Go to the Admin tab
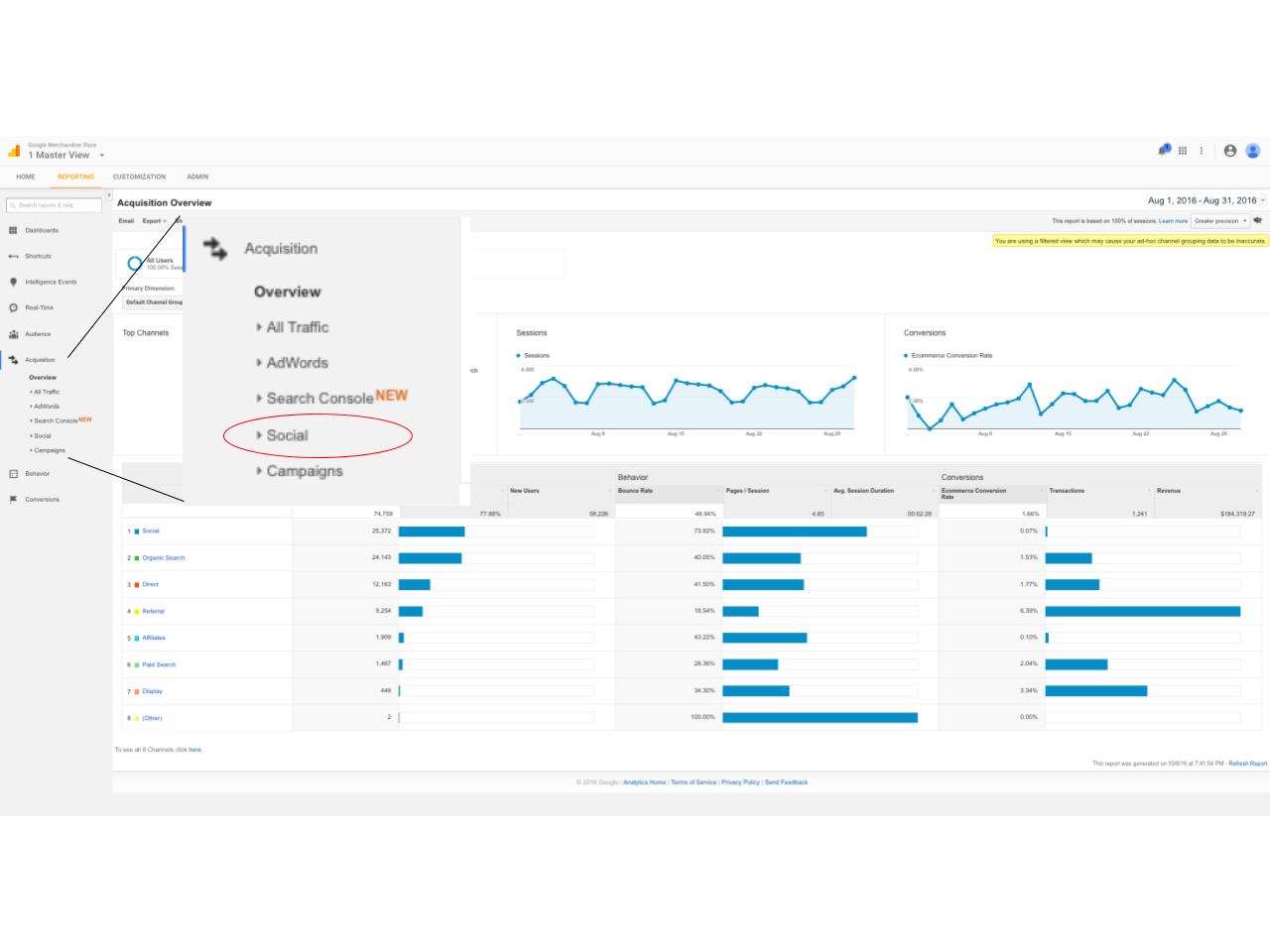This screenshot has height=952, width=1270. (x=197, y=177)
